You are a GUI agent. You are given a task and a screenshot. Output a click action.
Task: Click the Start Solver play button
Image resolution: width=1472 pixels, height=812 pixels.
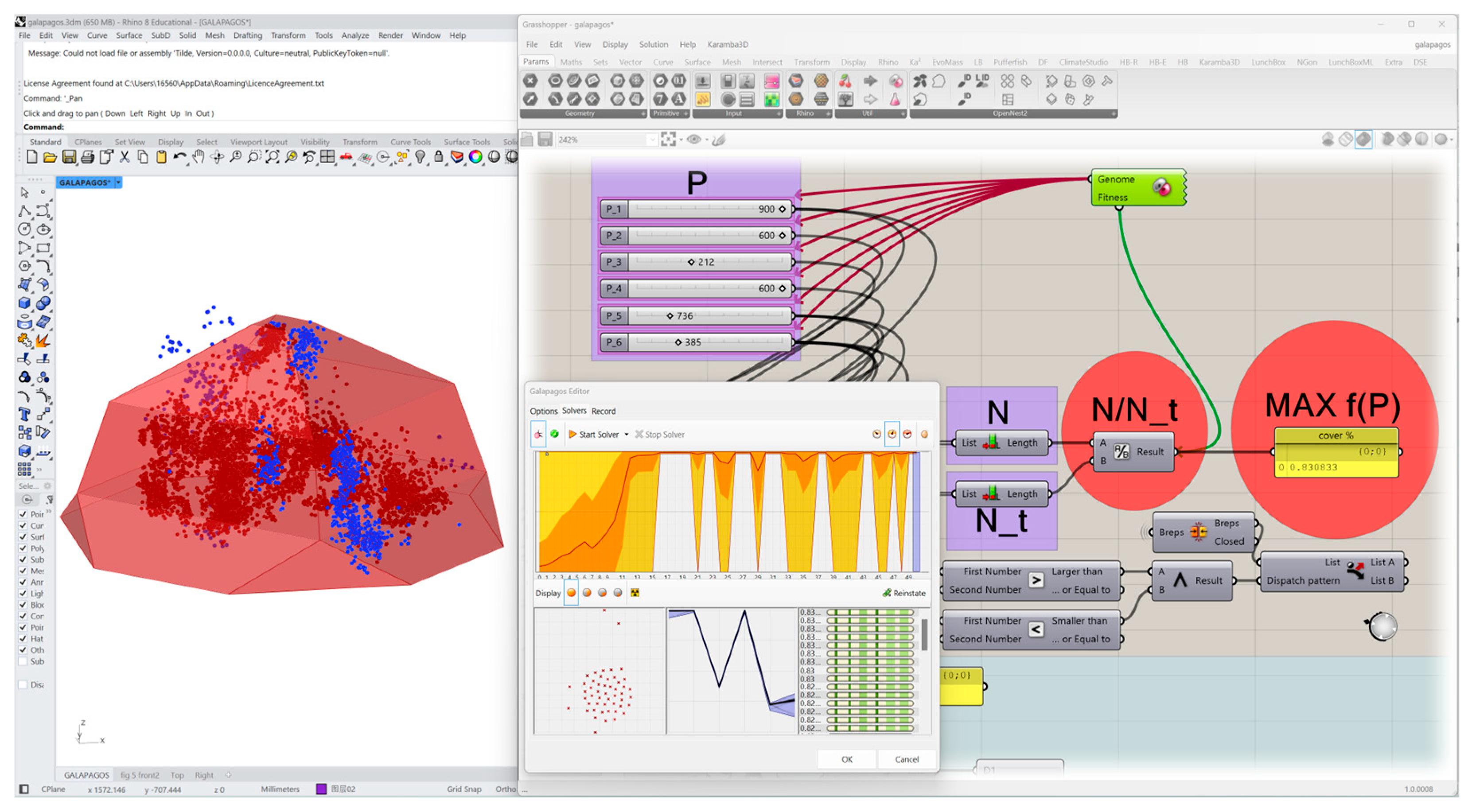(572, 434)
